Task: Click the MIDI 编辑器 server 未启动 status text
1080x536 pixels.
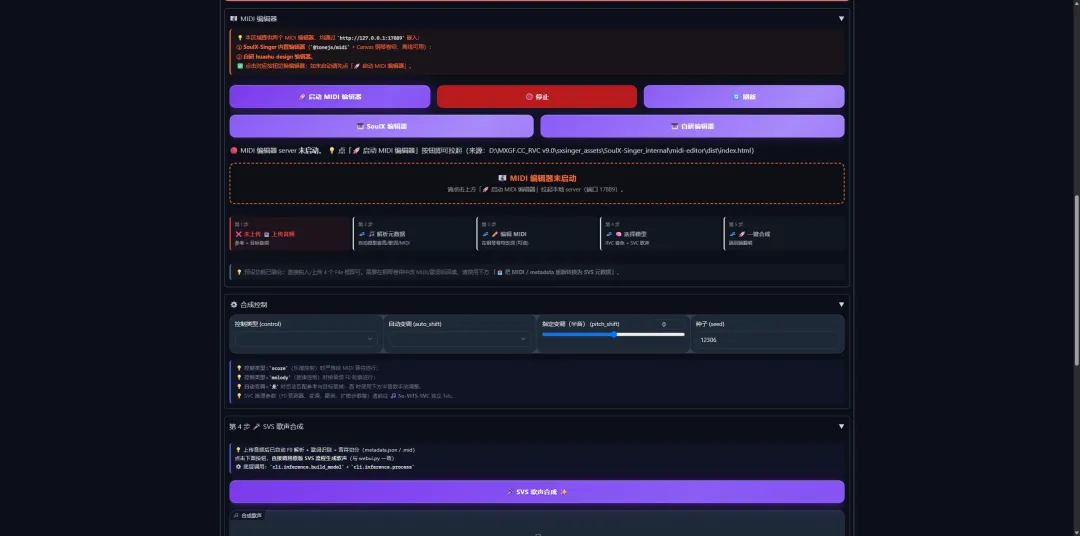Action: click(282, 150)
